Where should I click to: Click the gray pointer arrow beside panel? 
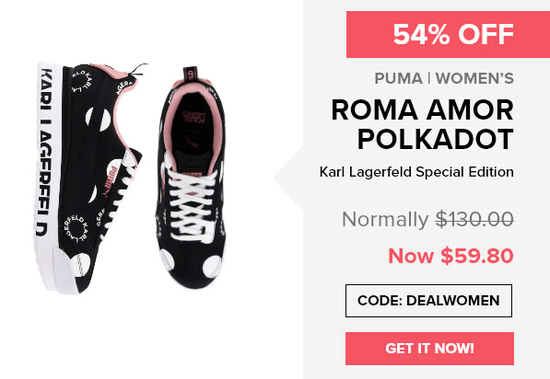[288, 178]
